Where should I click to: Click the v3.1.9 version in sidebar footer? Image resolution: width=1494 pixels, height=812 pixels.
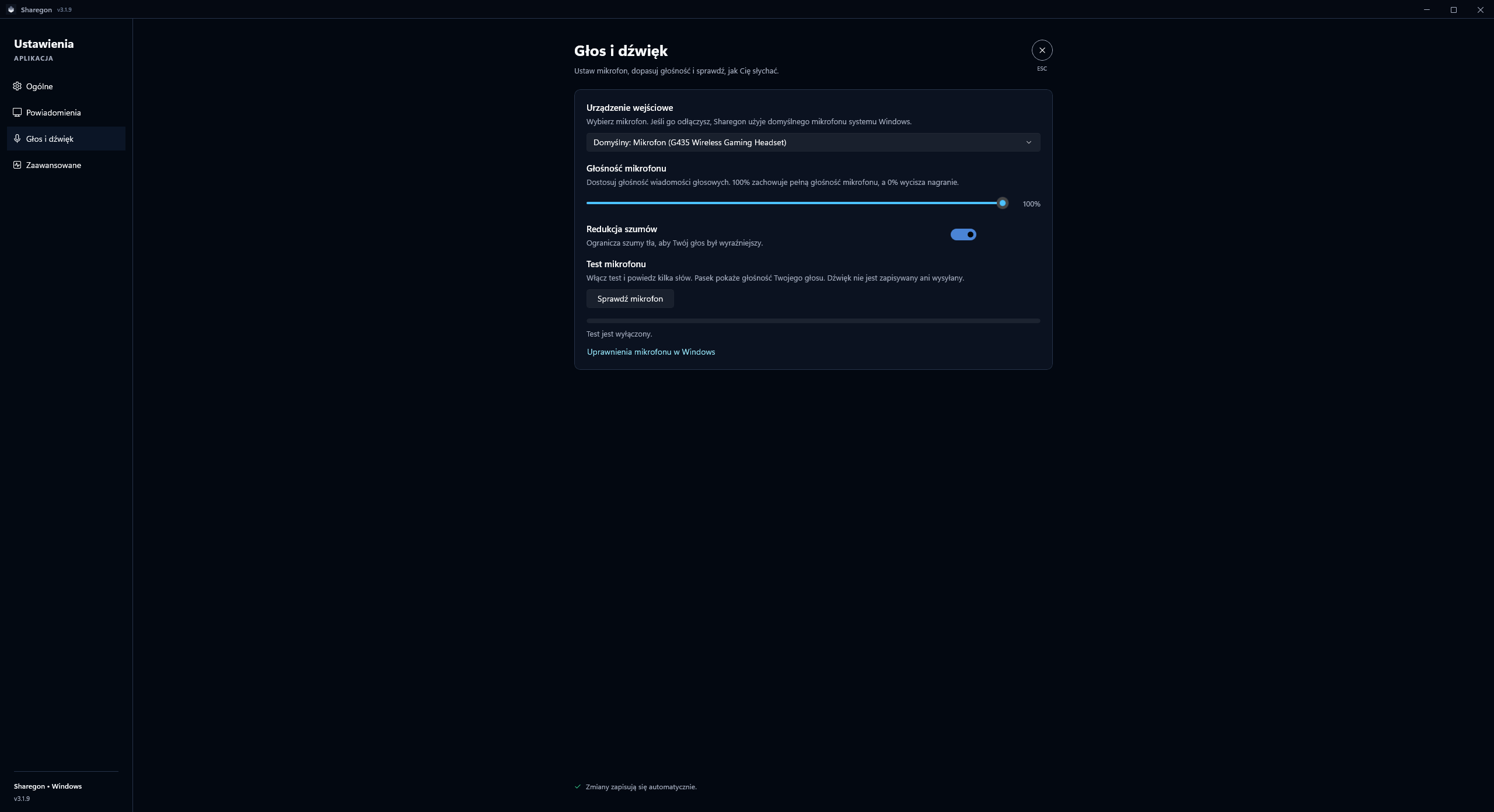(22, 799)
